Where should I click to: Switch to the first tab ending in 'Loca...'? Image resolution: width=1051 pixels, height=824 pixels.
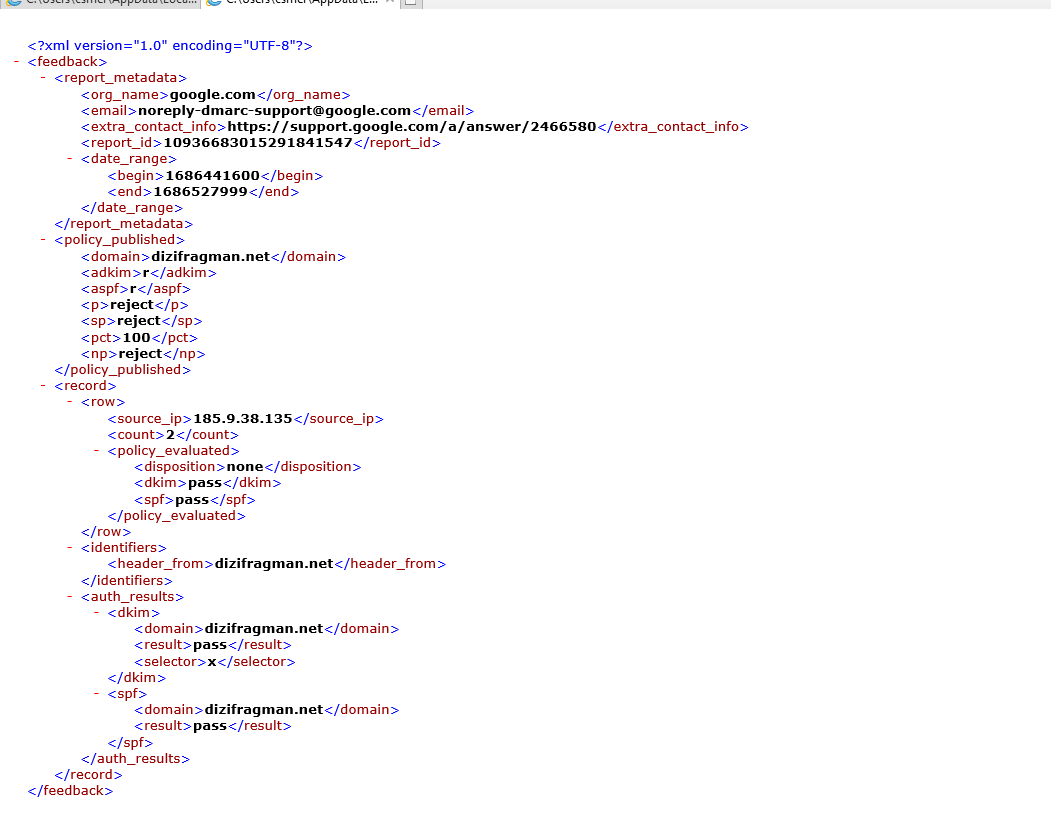click(101, 3)
